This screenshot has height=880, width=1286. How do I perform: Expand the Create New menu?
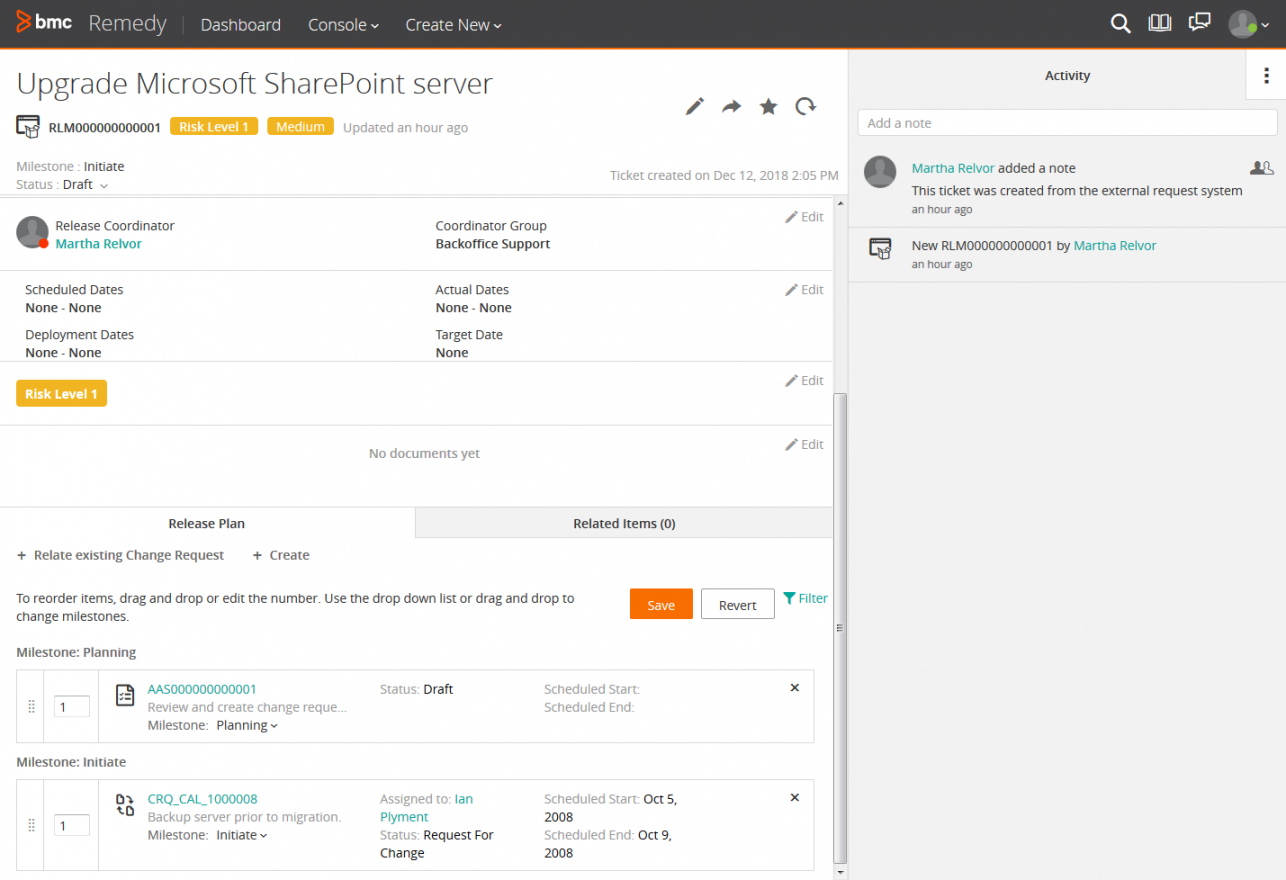click(453, 25)
